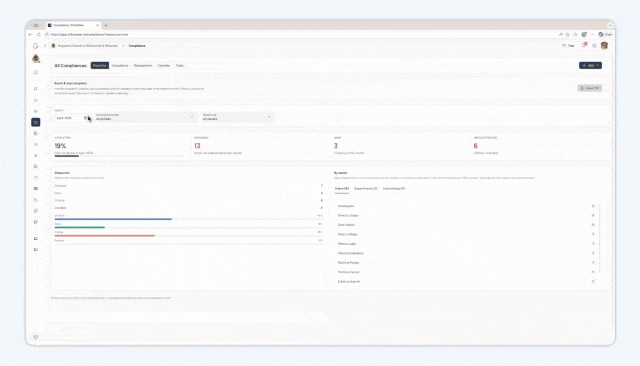Select the Unassigned owner row
The image size is (640, 366).
pyautogui.click(x=465, y=206)
